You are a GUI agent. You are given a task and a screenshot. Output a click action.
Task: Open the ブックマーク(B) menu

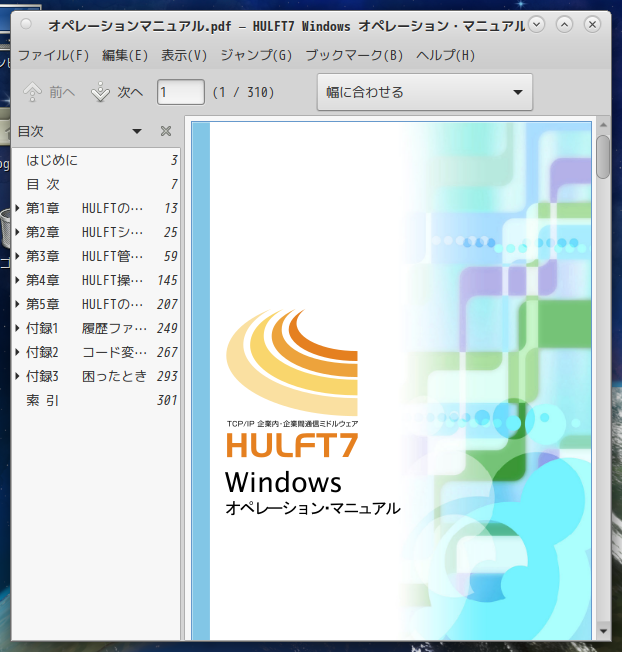click(x=354, y=55)
